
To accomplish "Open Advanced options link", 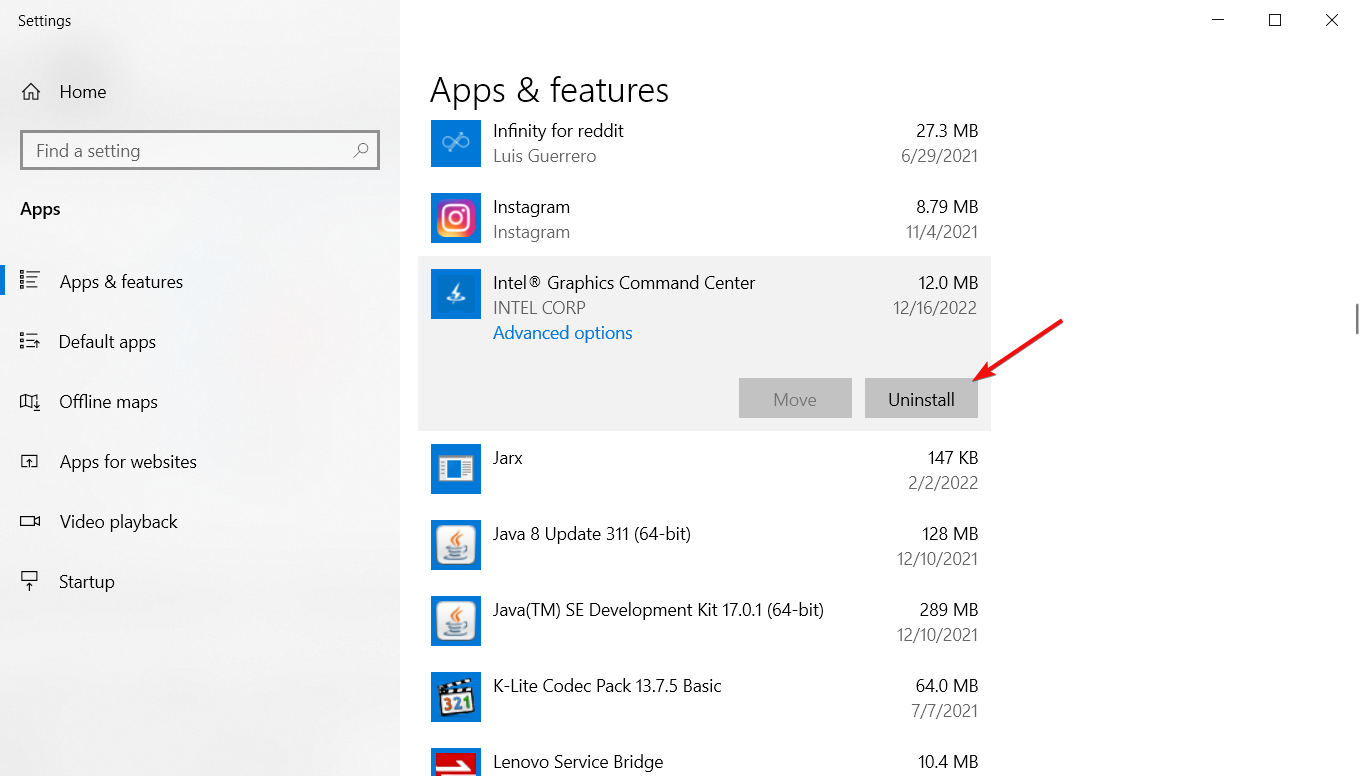I will pos(563,333).
